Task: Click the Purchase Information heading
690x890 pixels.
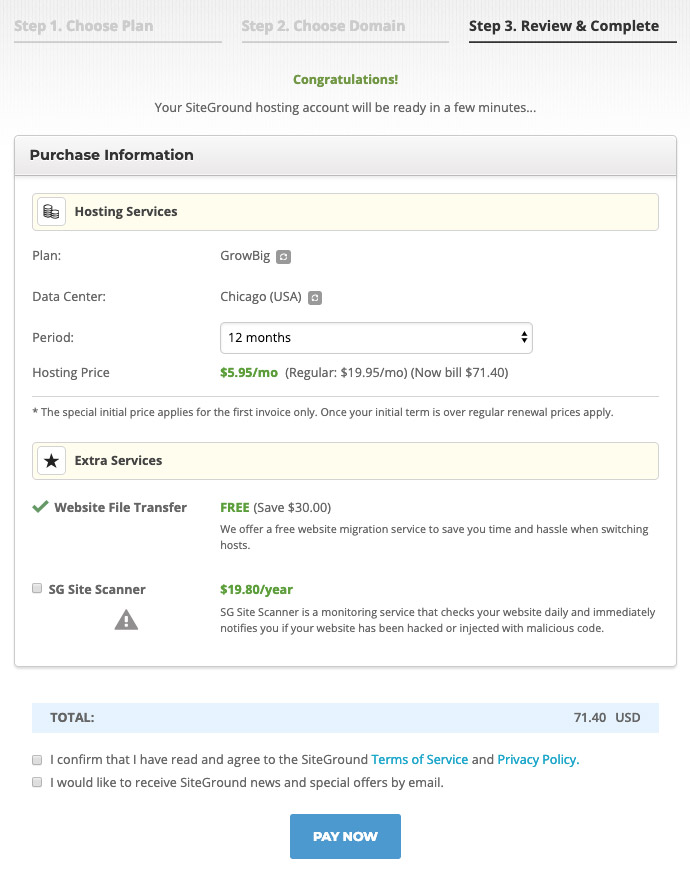Action: 112,155
